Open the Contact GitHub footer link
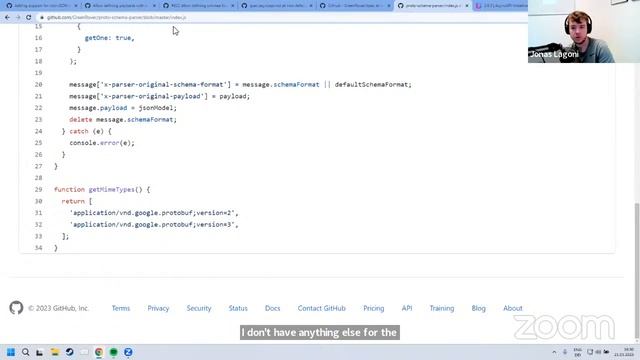Screen dimensions: 640x360 322,308
